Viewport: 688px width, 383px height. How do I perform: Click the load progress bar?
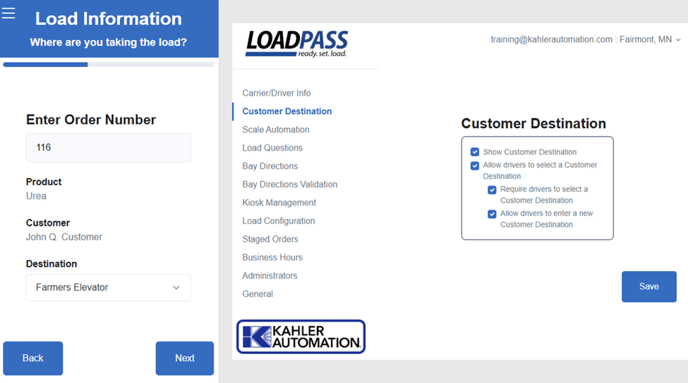[108, 64]
